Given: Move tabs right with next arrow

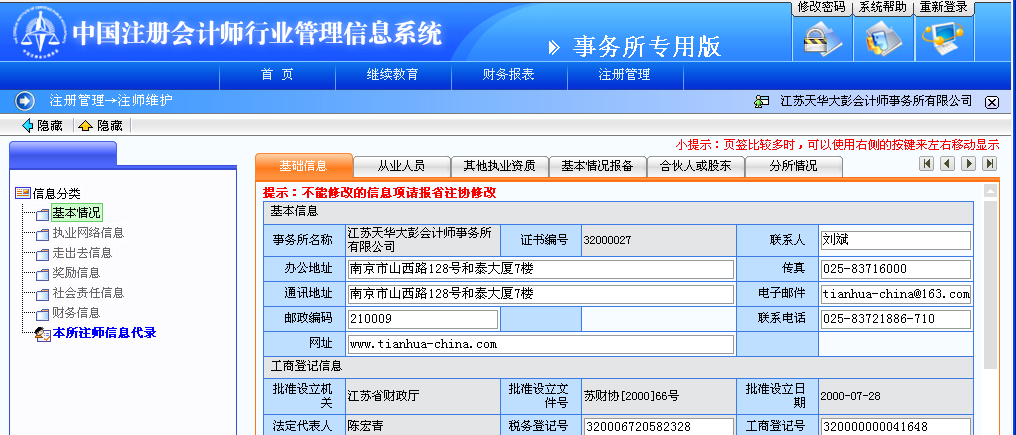Looking at the screenshot, I should point(968,163).
